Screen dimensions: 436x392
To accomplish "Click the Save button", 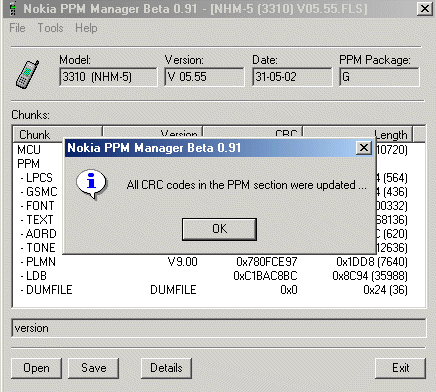I will point(94,368).
